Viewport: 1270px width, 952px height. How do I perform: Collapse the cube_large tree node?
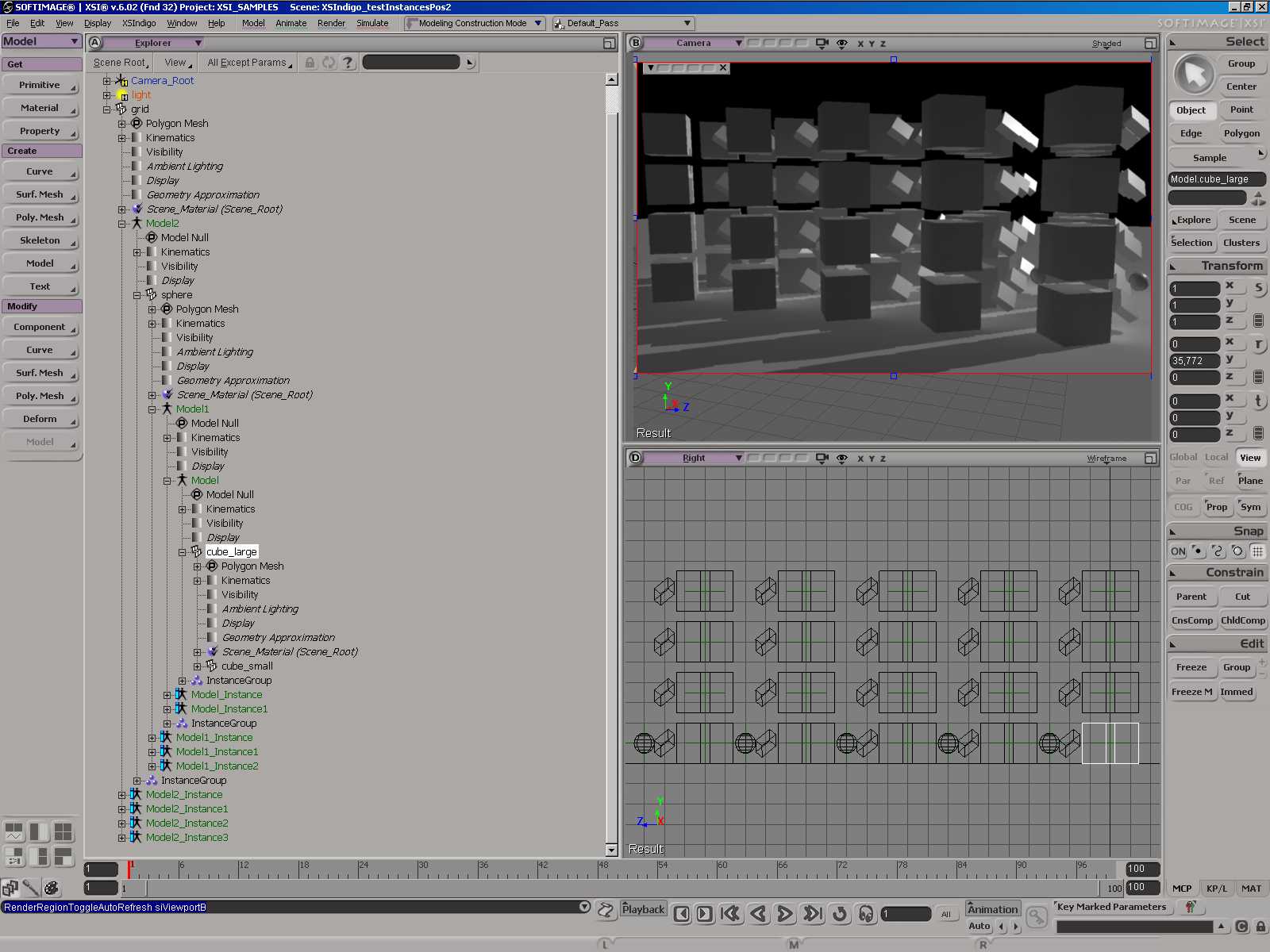[x=183, y=552]
